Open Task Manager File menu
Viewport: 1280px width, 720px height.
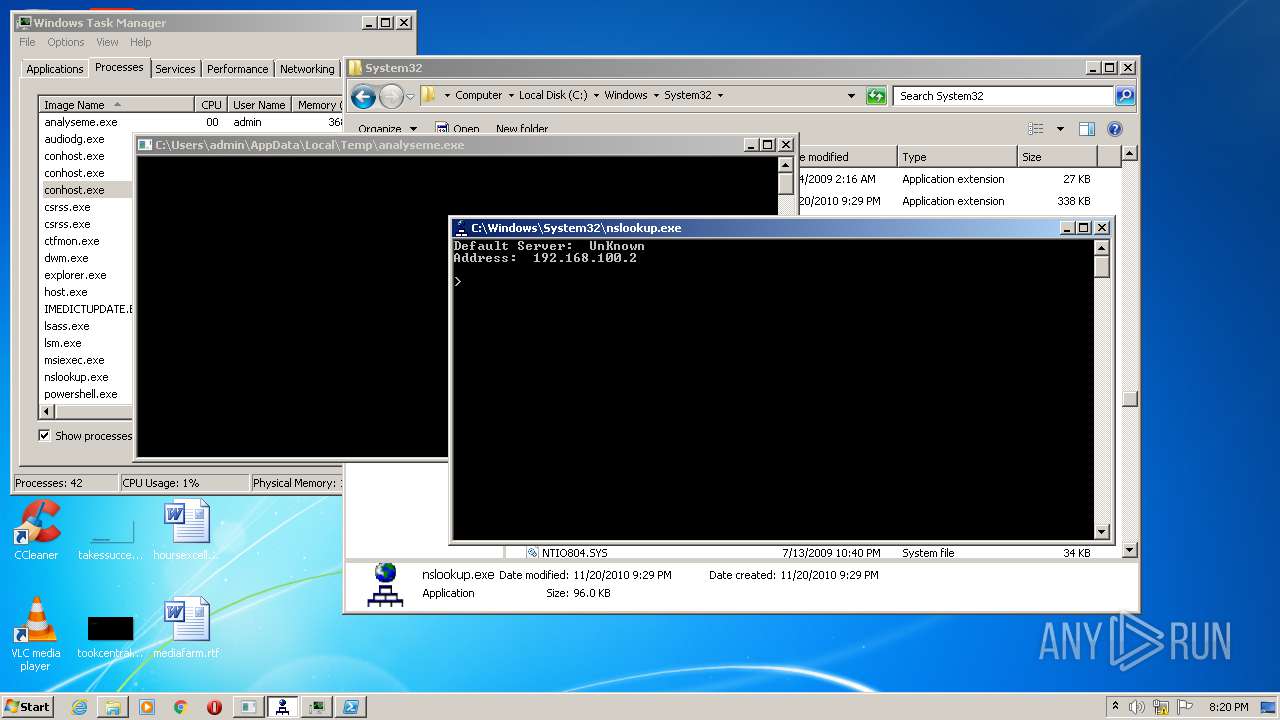(27, 42)
